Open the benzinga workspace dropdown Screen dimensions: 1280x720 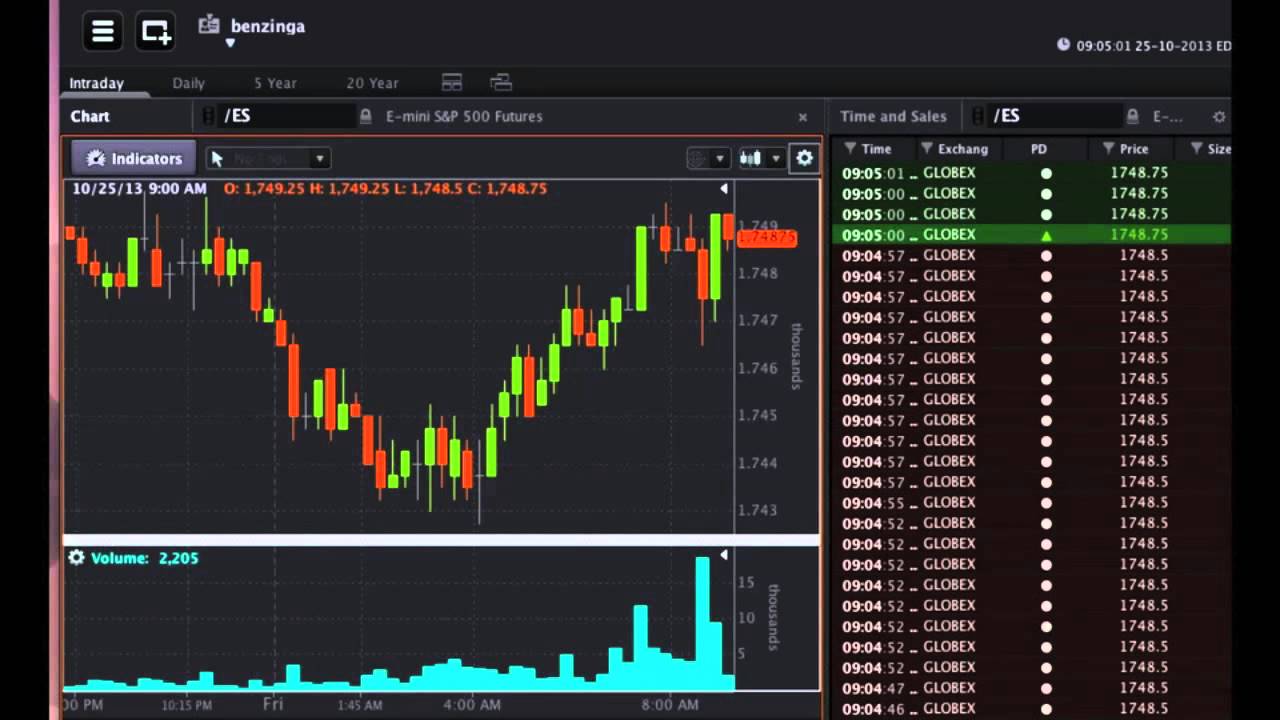pos(230,44)
